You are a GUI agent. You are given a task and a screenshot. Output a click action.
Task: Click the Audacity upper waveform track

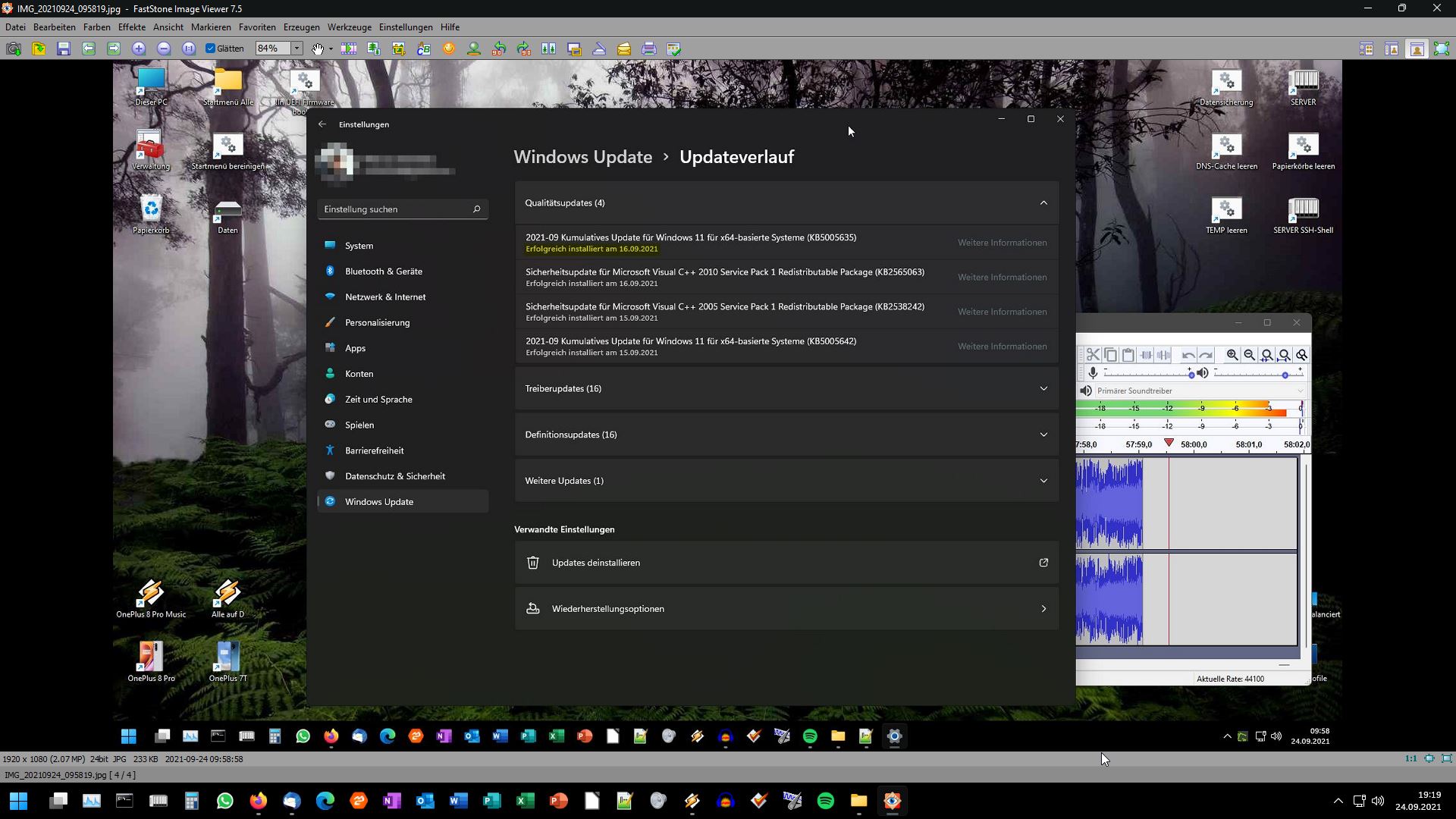click(1186, 504)
